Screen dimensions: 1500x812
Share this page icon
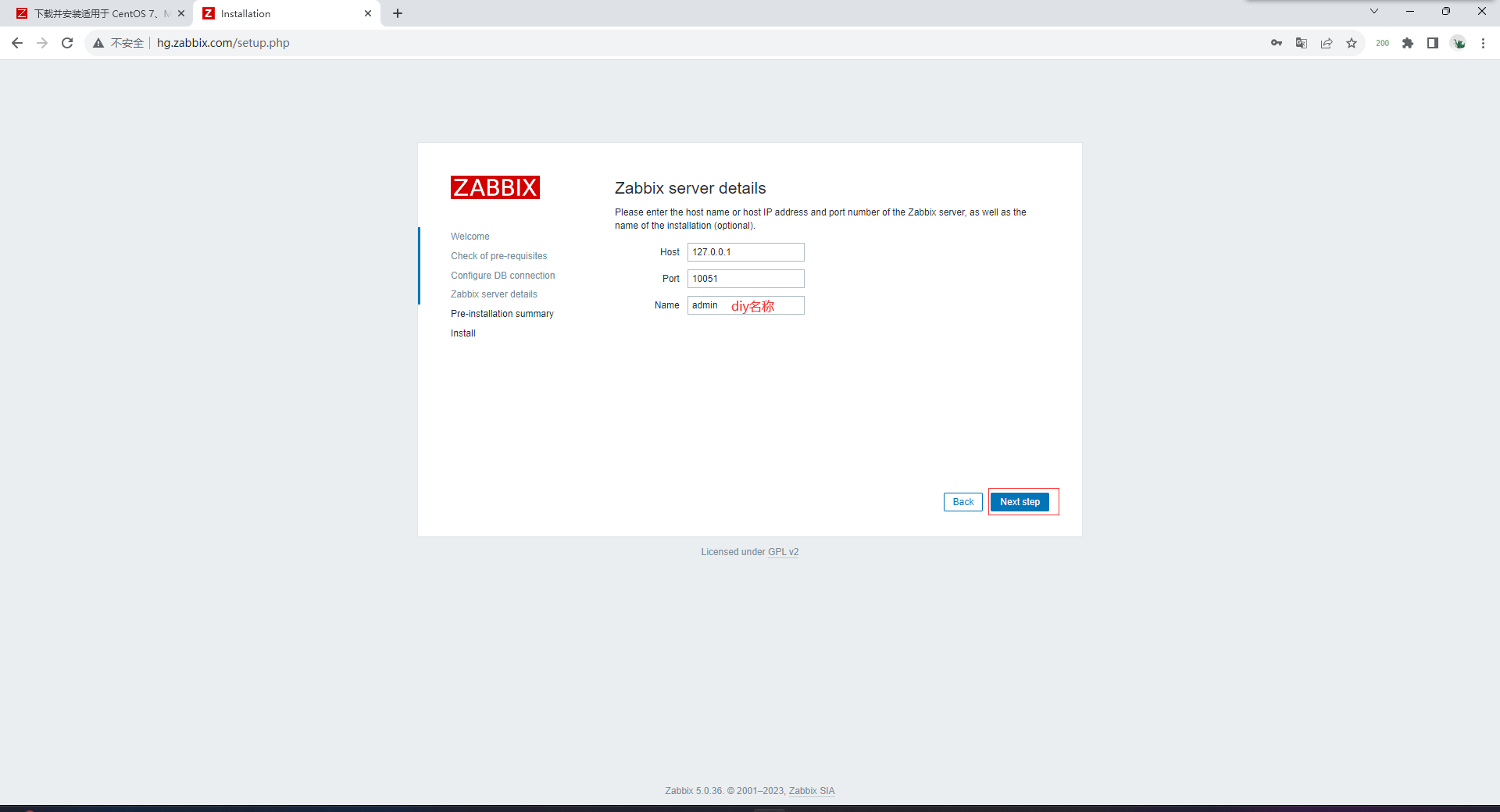[x=1327, y=43]
